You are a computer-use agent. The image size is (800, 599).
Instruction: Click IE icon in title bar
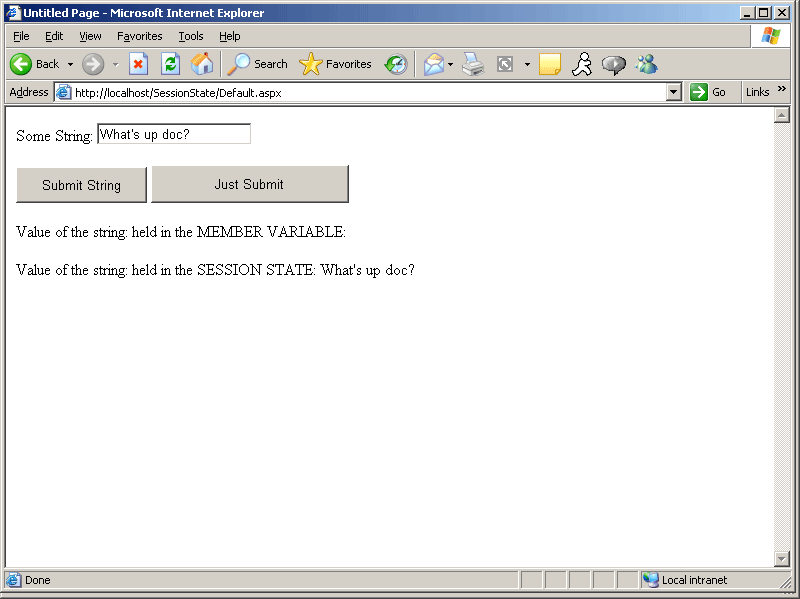(x=13, y=13)
